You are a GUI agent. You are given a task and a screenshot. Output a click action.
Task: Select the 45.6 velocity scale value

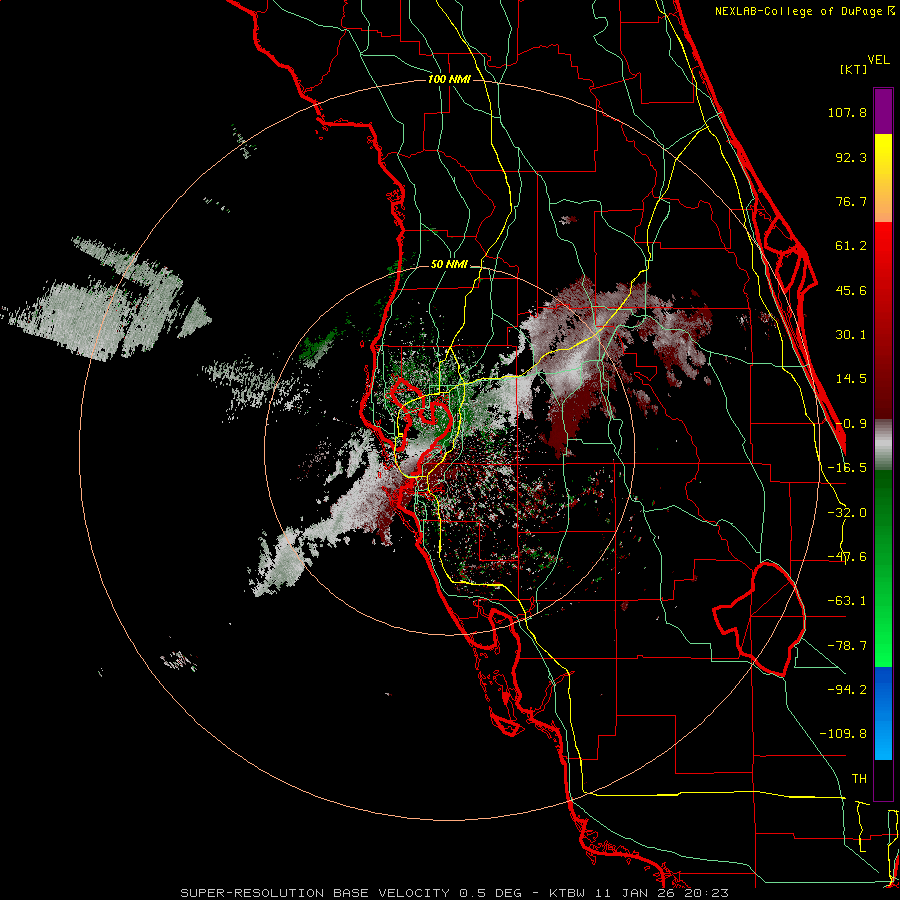pyautogui.click(x=851, y=290)
